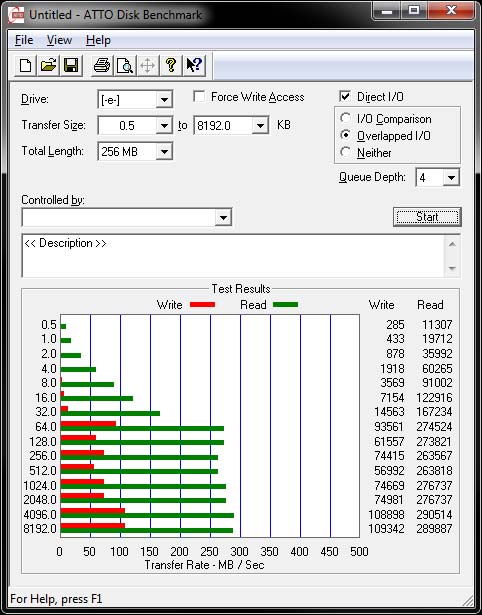Click the 1024.0 row label in chart
The image size is (482, 615).
click(40, 486)
